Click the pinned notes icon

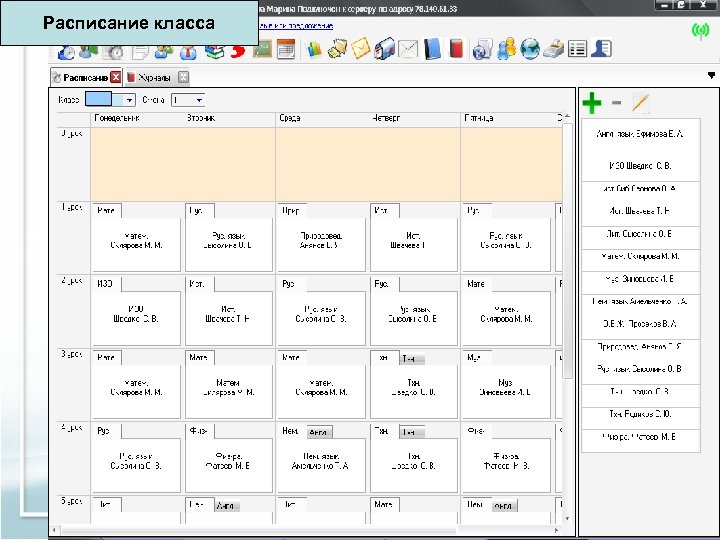pos(338,49)
